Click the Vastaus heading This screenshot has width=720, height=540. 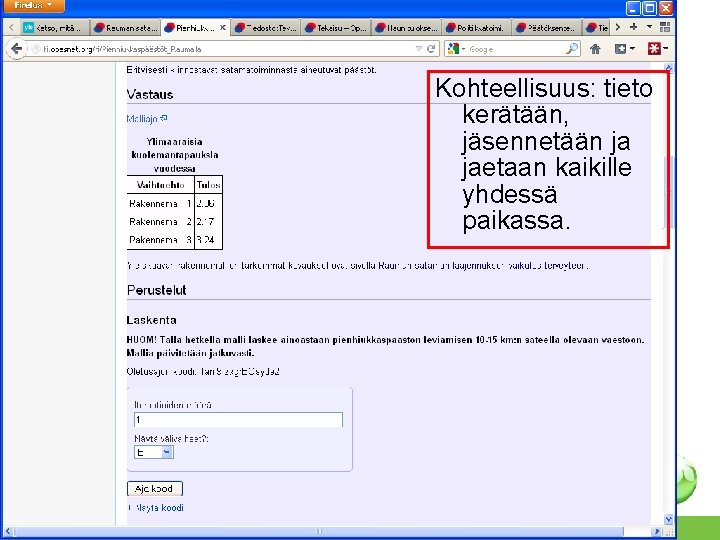(150, 95)
